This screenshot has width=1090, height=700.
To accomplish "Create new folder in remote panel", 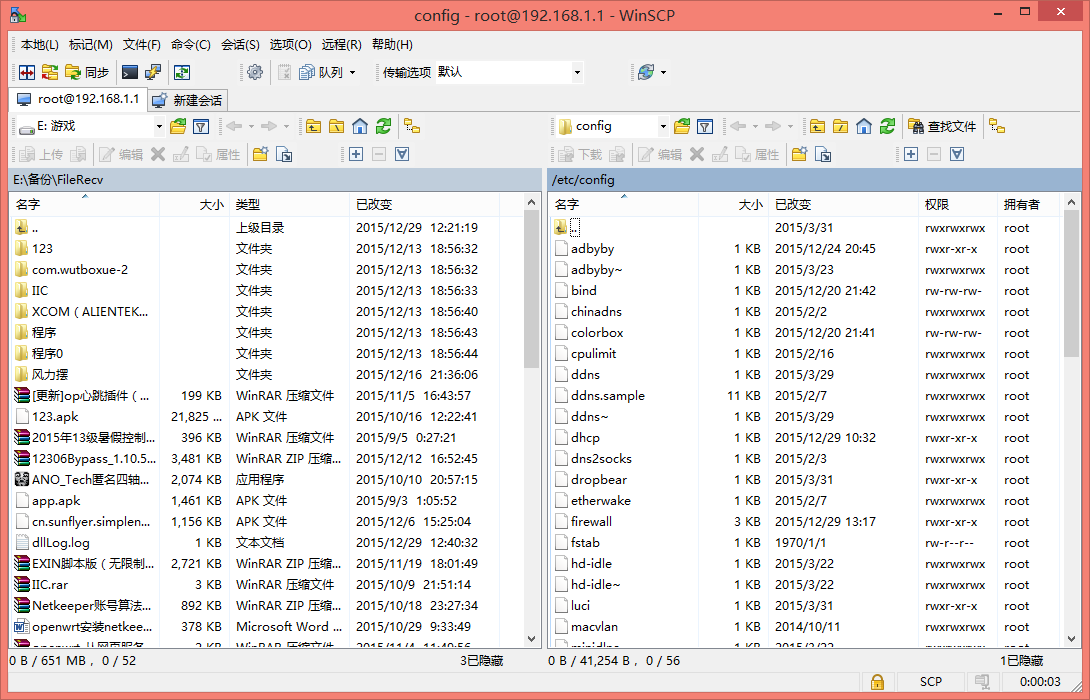I will point(799,154).
